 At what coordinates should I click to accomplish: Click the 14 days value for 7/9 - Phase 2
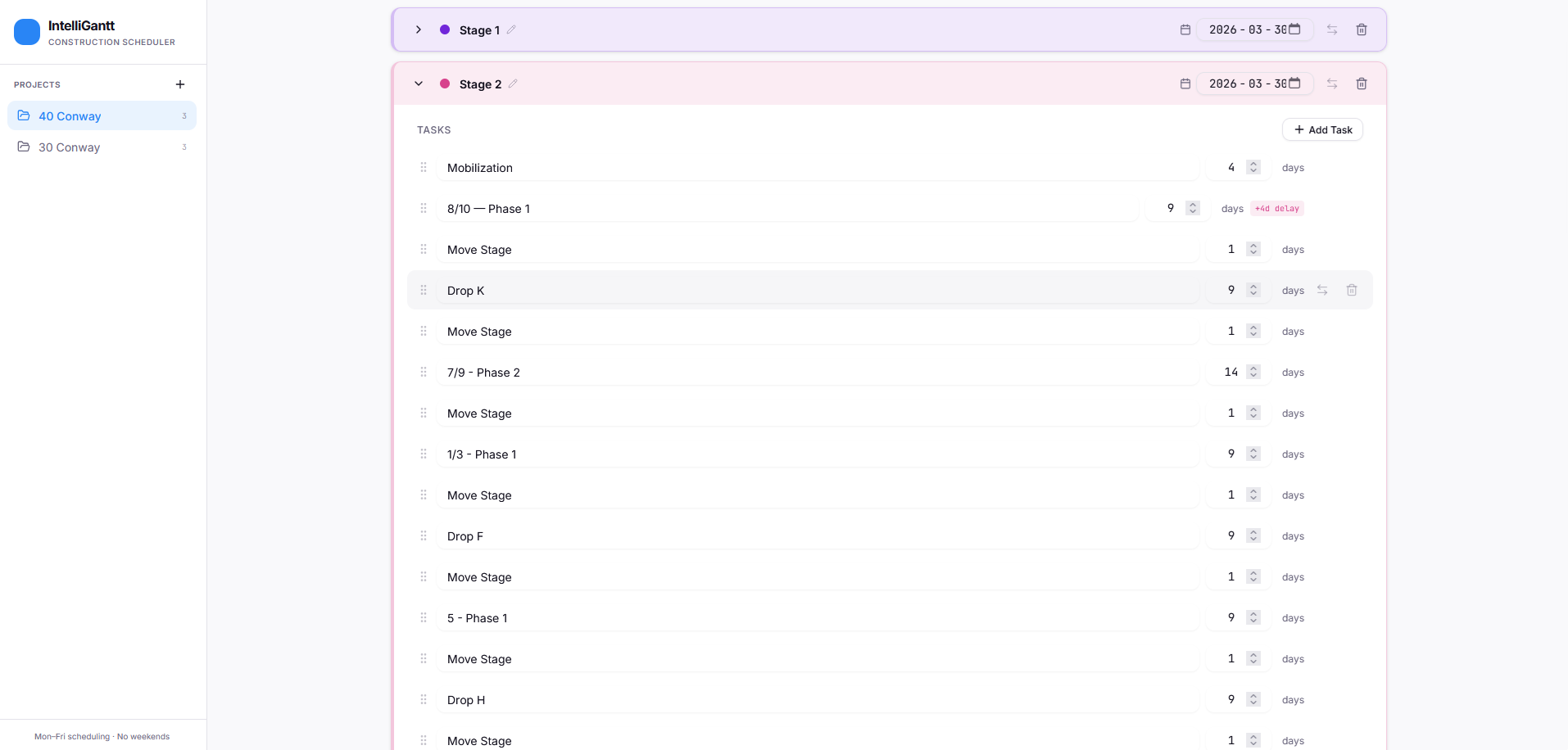point(1230,372)
